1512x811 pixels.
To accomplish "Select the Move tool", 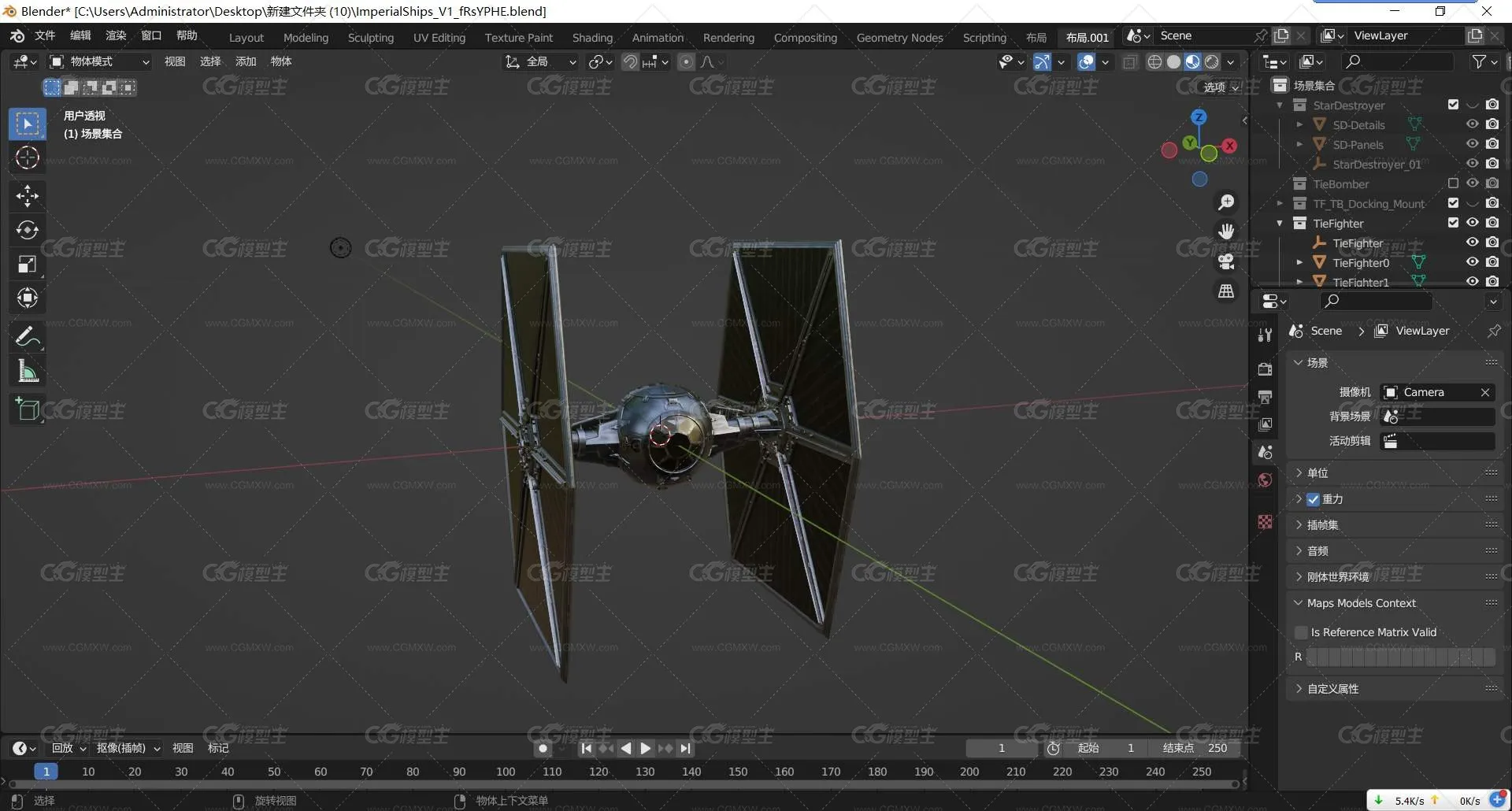I will pyautogui.click(x=28, y=196).
